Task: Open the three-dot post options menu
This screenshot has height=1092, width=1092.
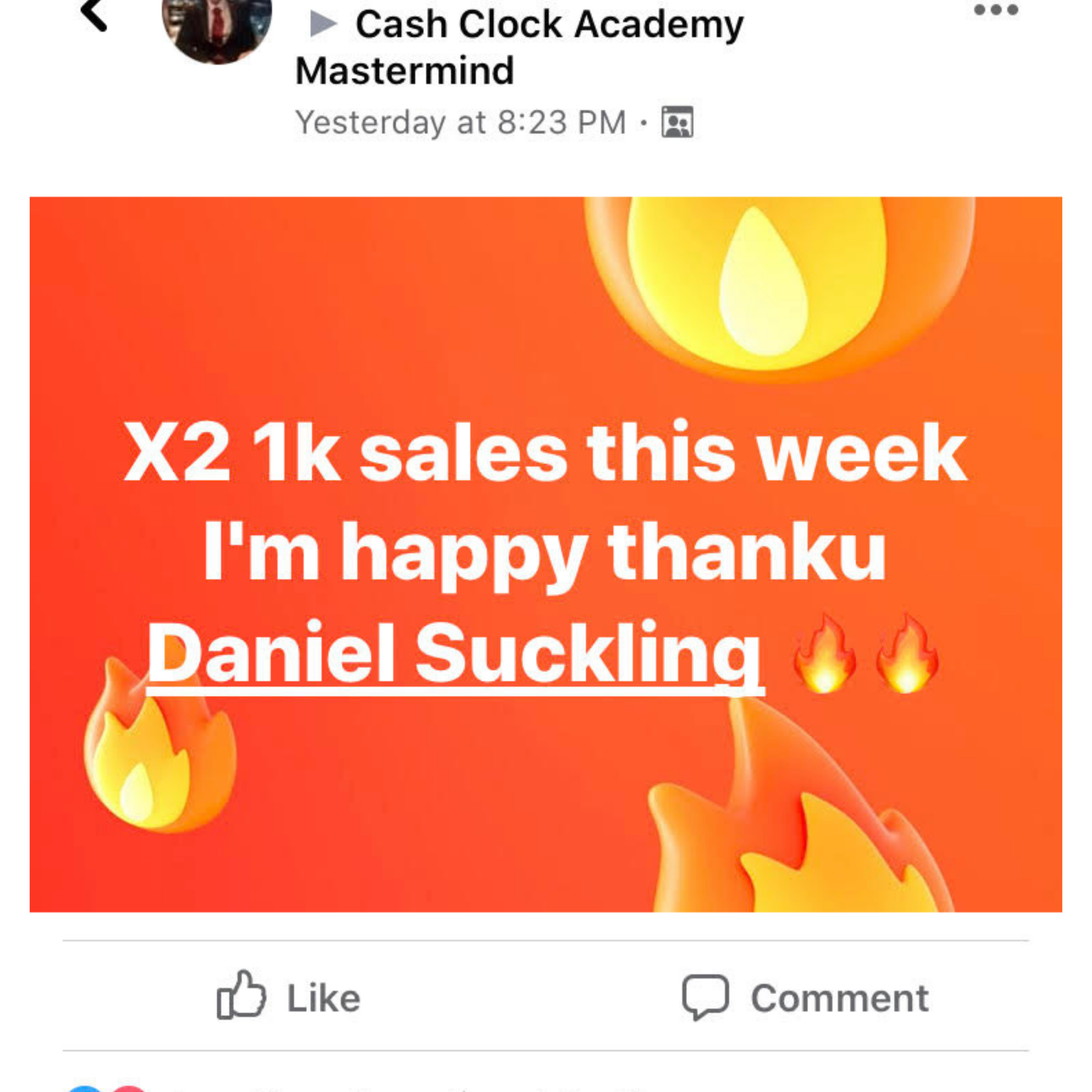Action: tap(996, 10)
